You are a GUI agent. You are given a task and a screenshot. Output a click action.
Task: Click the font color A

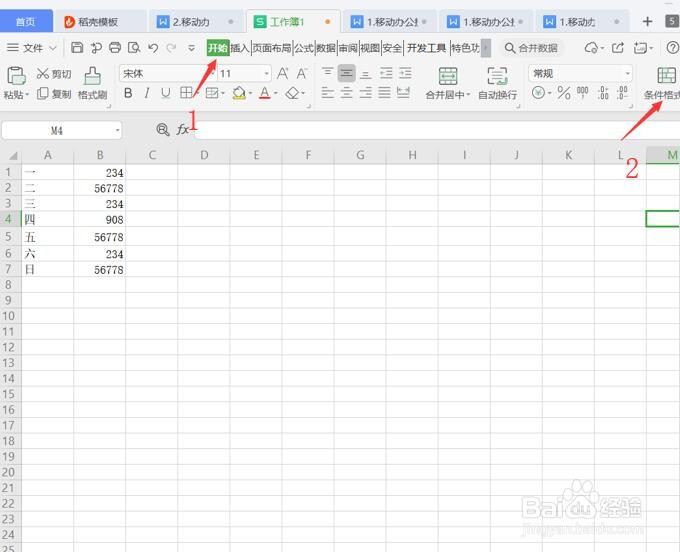[x=265, y=93]
